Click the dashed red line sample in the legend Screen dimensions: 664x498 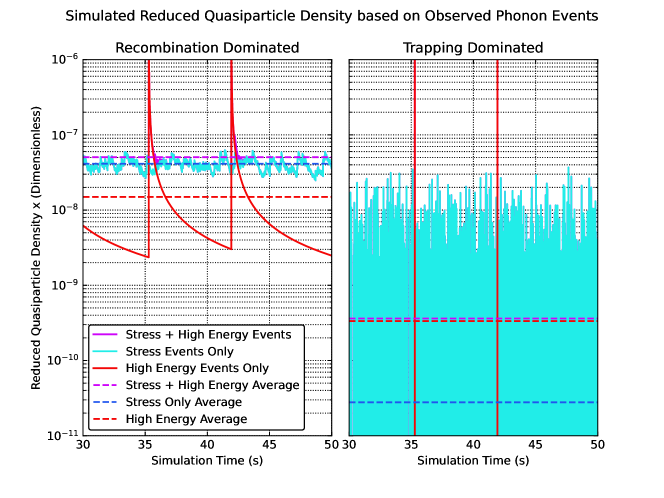pyautogui.click(x=105, y=419)
